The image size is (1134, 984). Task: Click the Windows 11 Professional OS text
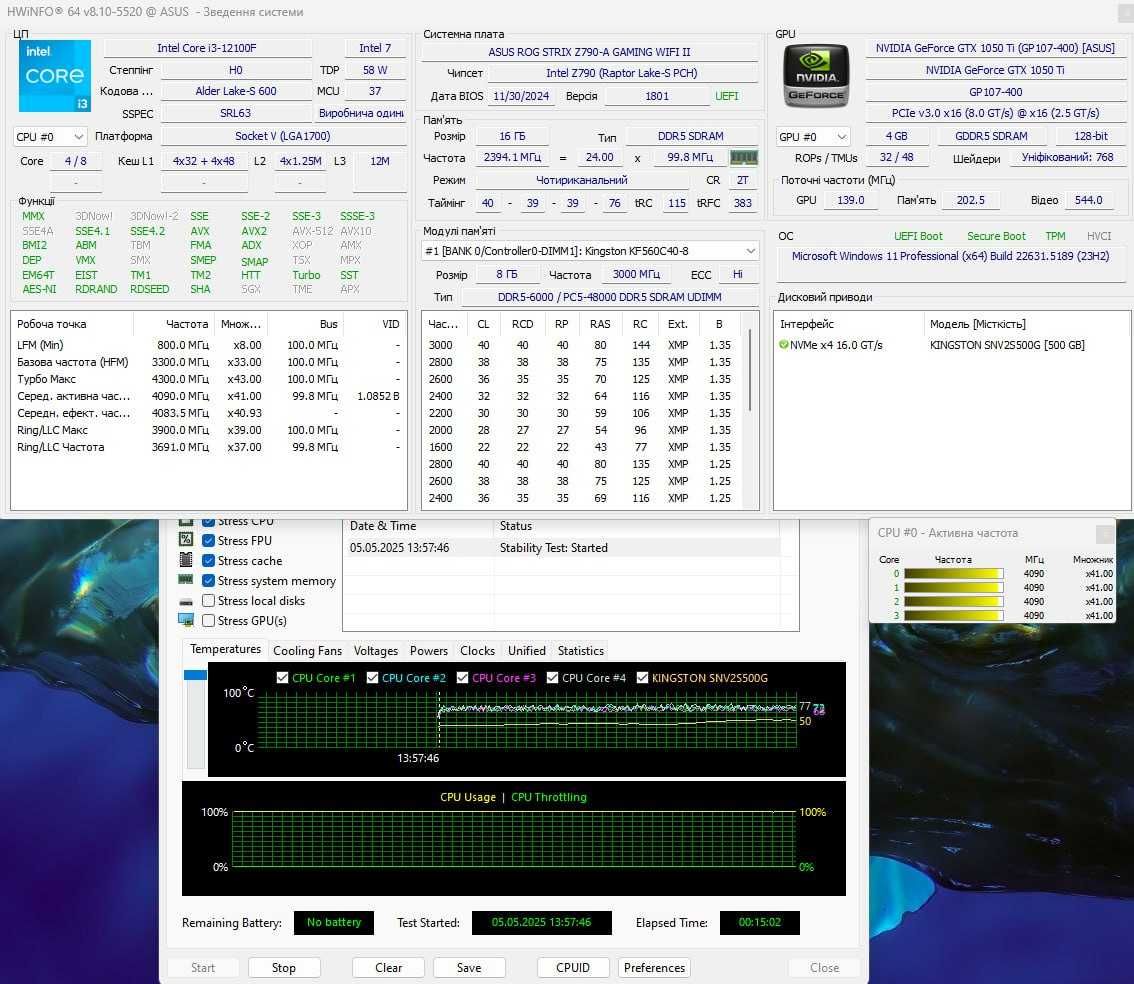[950, 256]
